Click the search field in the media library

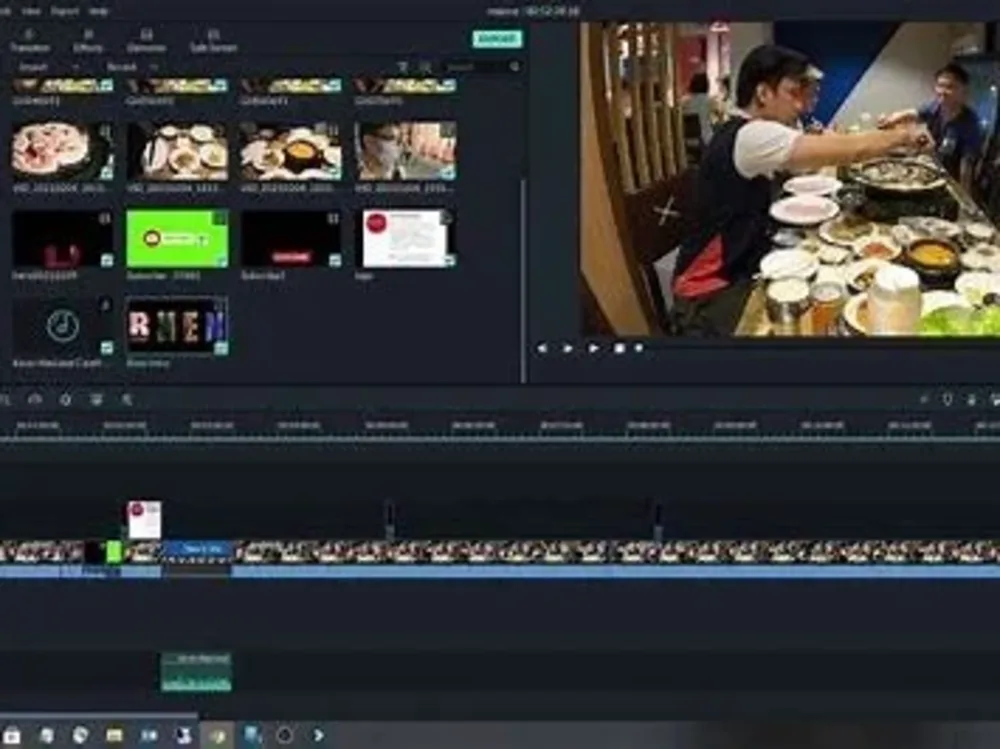tap(480, 66)
